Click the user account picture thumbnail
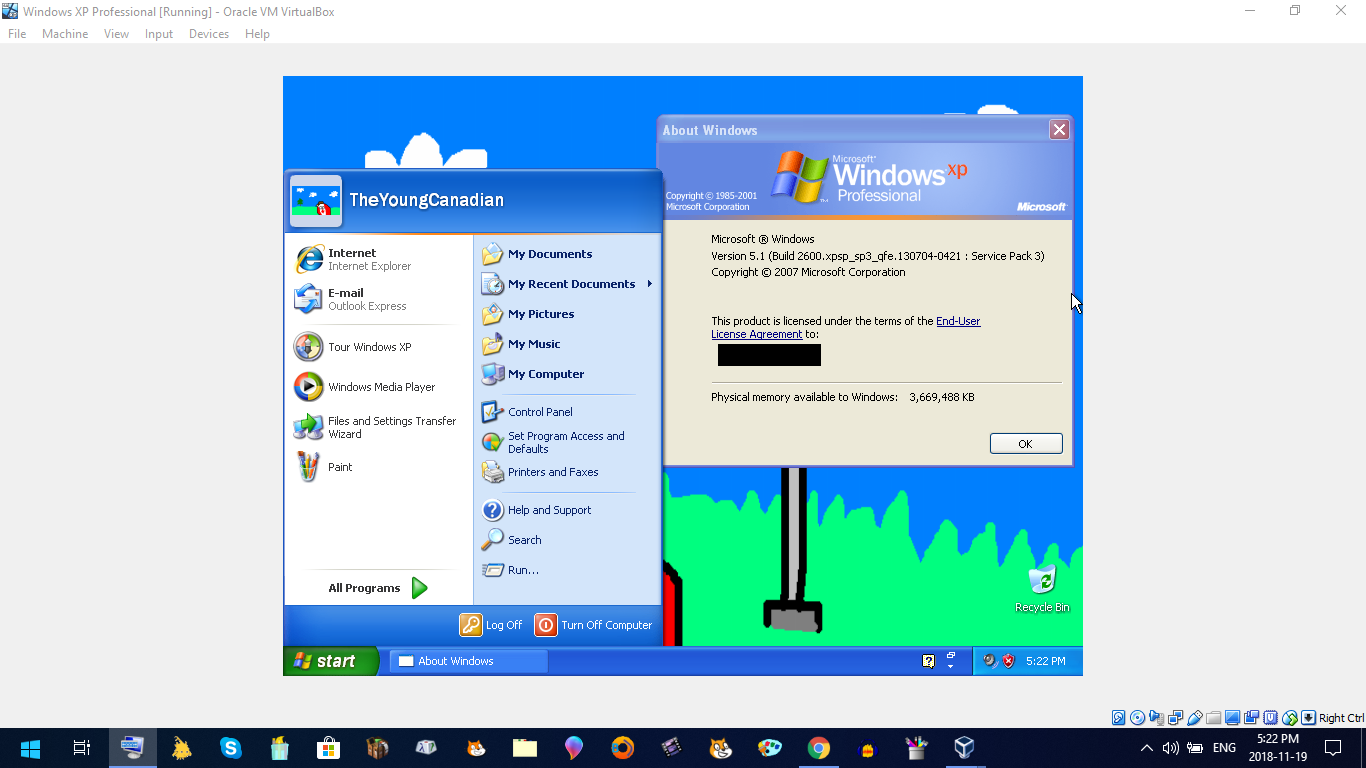The width and height of the screenshot is (1366, 768). pos(316,201)
